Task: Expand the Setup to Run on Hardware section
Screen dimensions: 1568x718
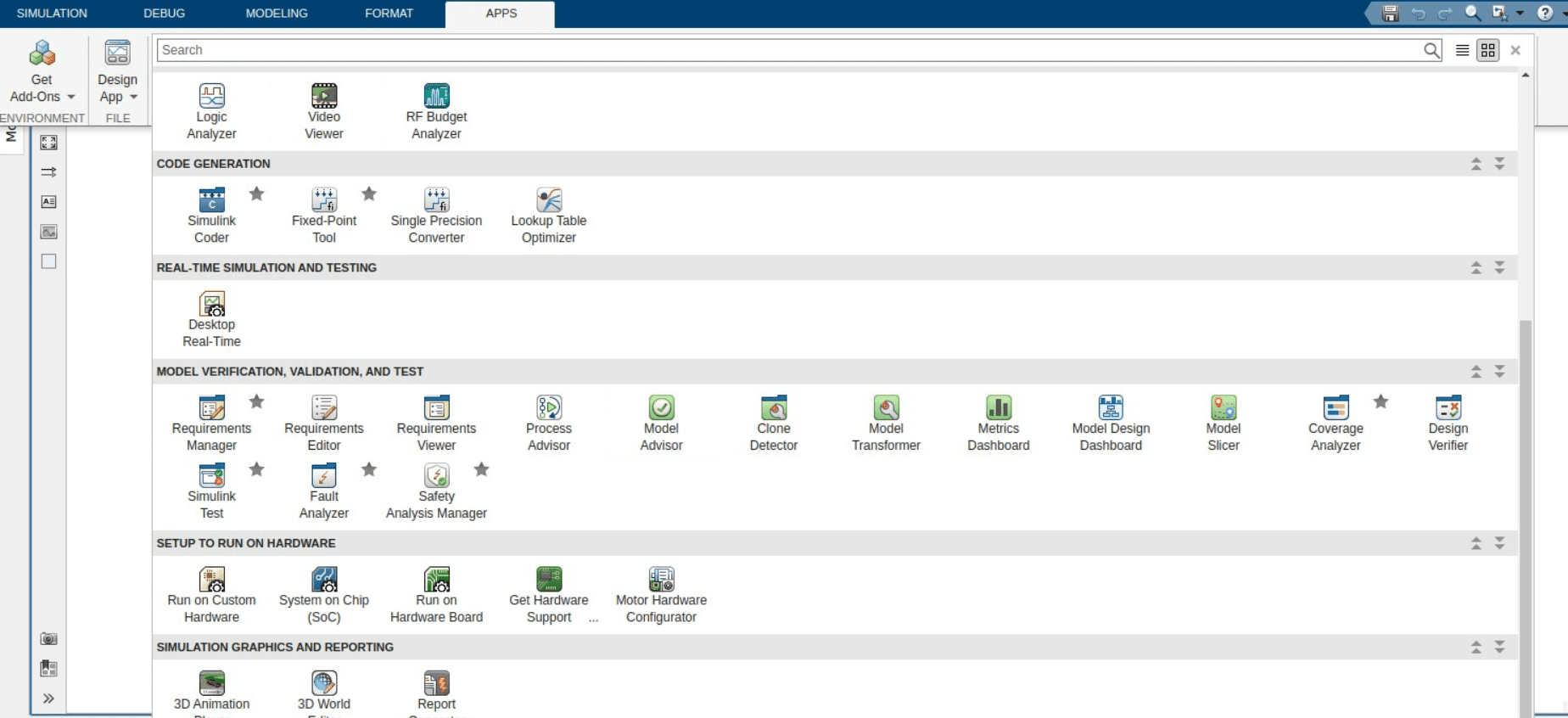Action: (x=1499, y=543)
